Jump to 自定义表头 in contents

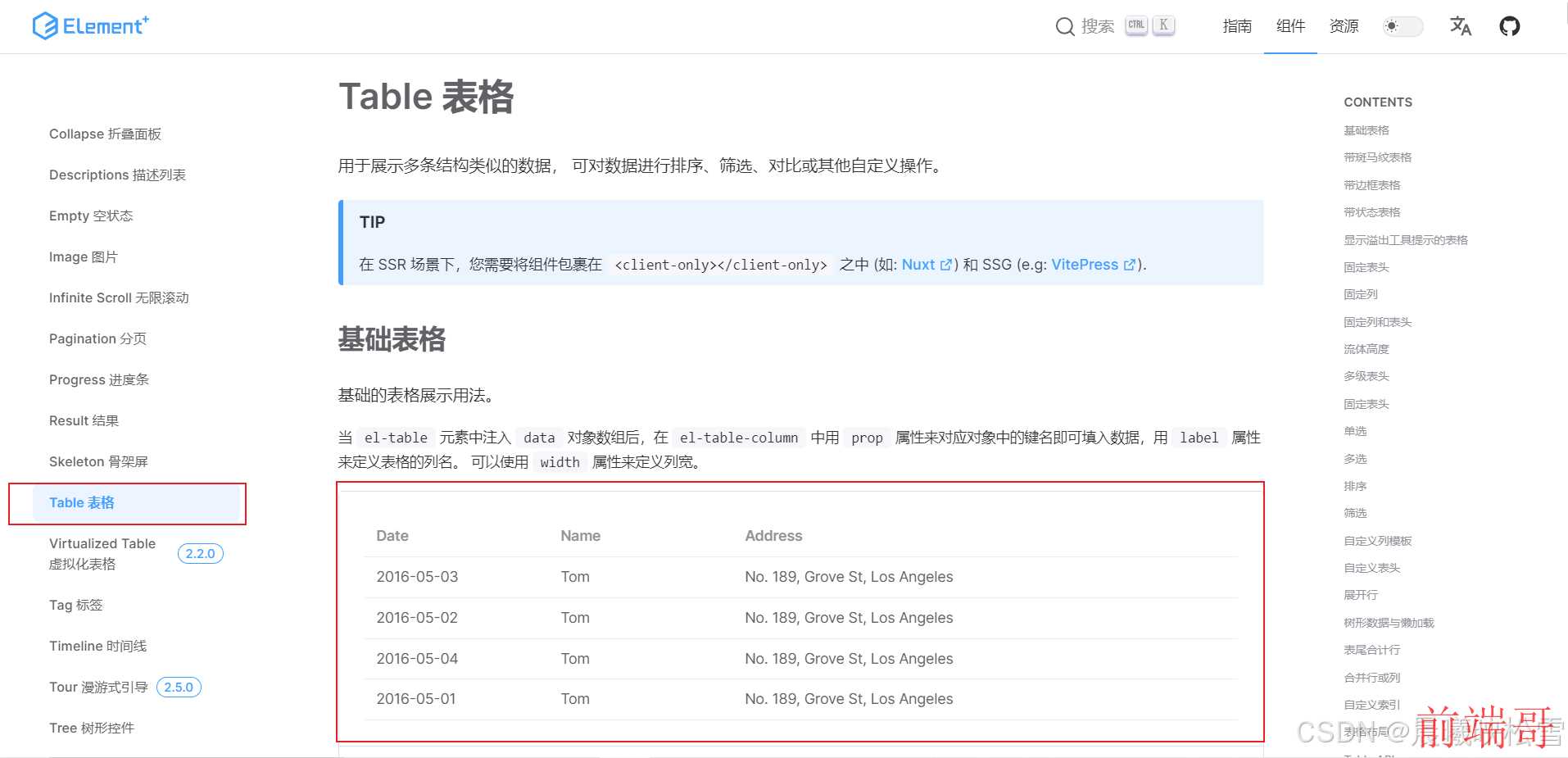click(1372, 568)
